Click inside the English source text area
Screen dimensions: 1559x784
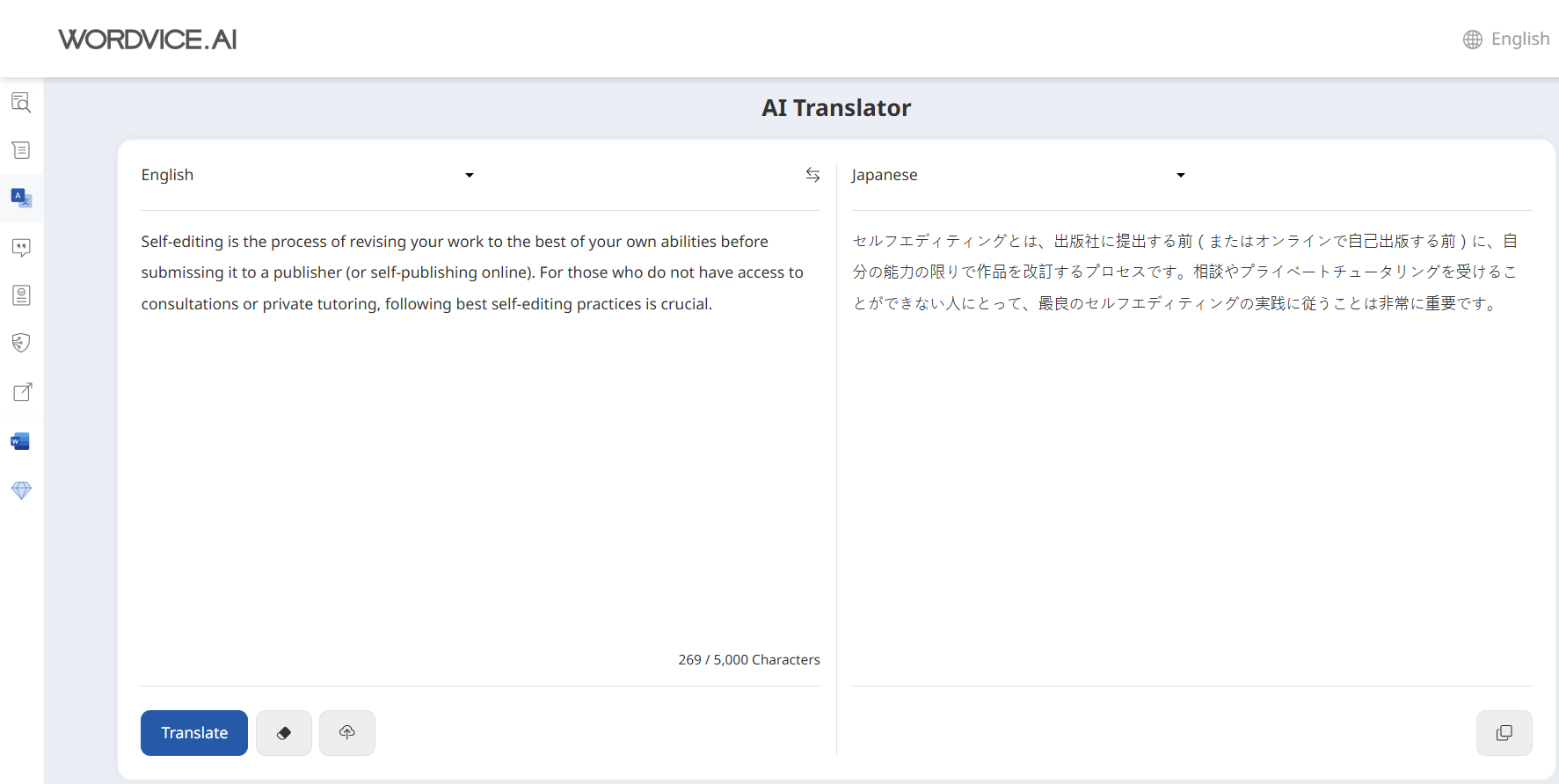pyautogui.click(x=479, y=439)
